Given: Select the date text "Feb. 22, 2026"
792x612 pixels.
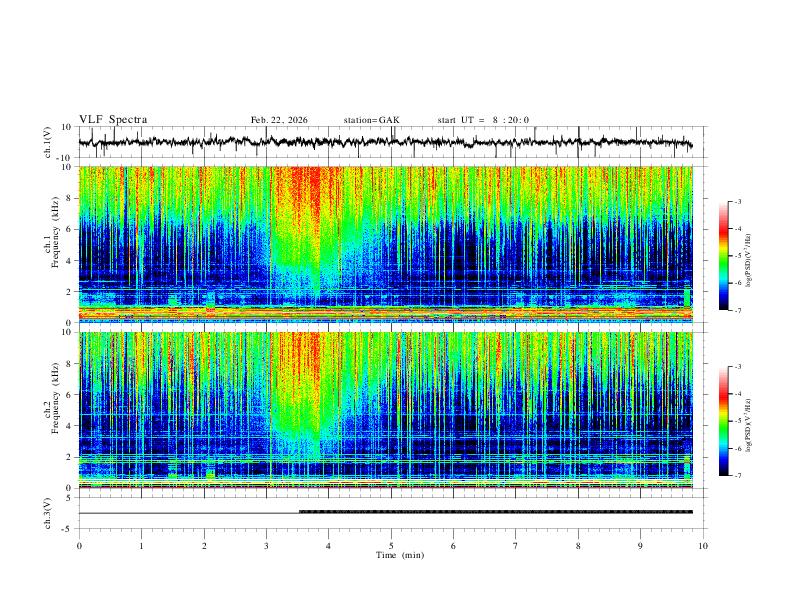Looking at the screenshot, I should pyautogui.click(x=279, y=120).
